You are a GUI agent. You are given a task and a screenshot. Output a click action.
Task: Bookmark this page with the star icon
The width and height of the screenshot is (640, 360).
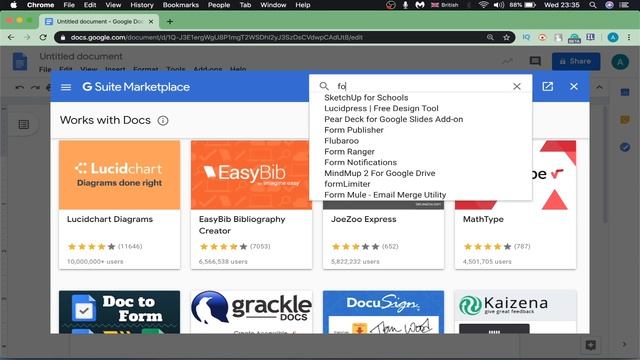tap(507, 37)
